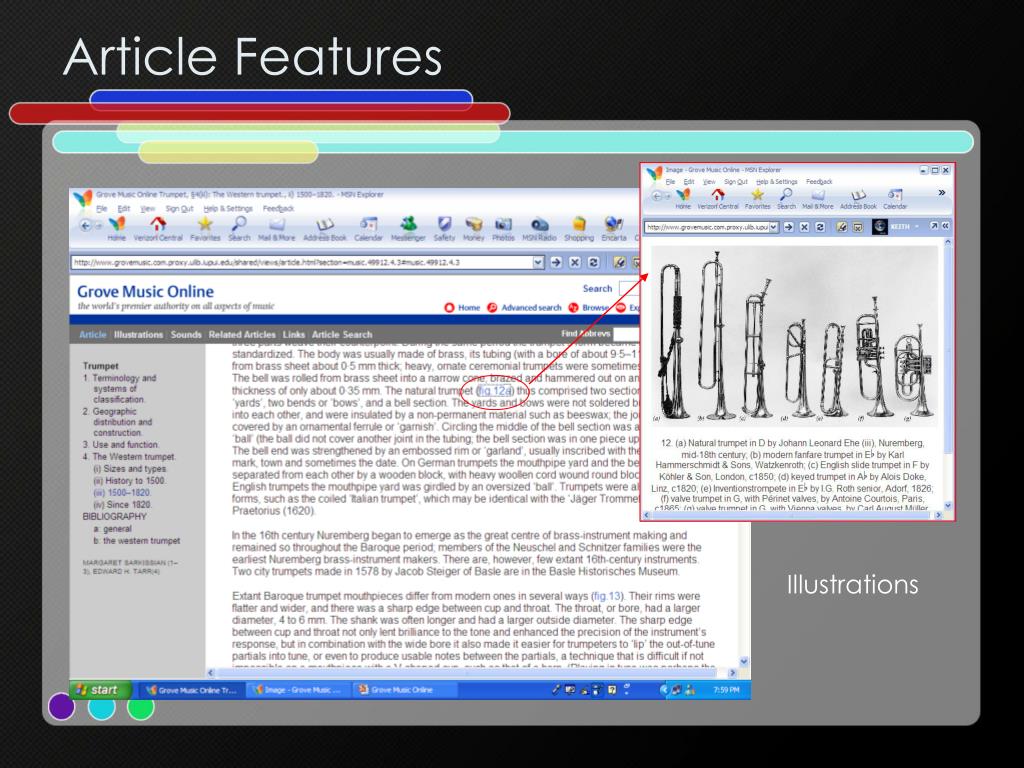The width and height of the screenshot is (1024, 768).
Task: Open Calendar in Image window toolbar
Action: click(x=895, y=199)
